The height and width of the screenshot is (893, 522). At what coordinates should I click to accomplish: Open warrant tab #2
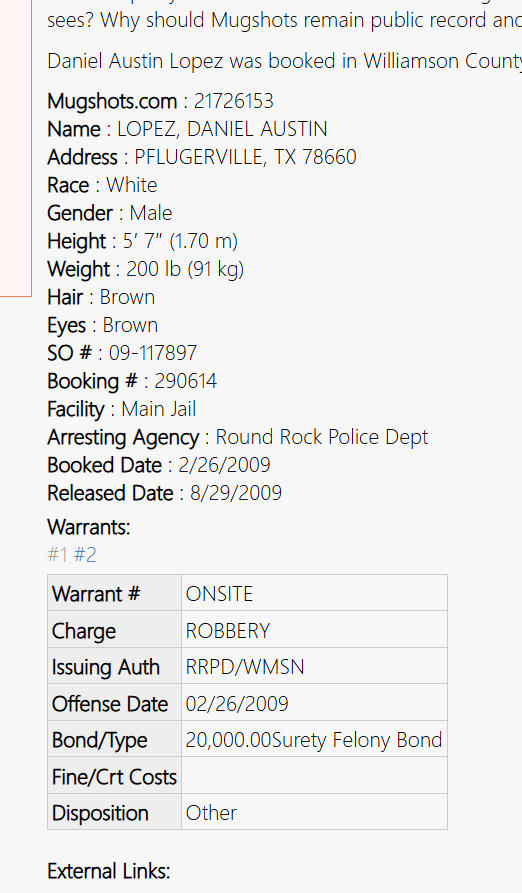click(x=85, y=554)
